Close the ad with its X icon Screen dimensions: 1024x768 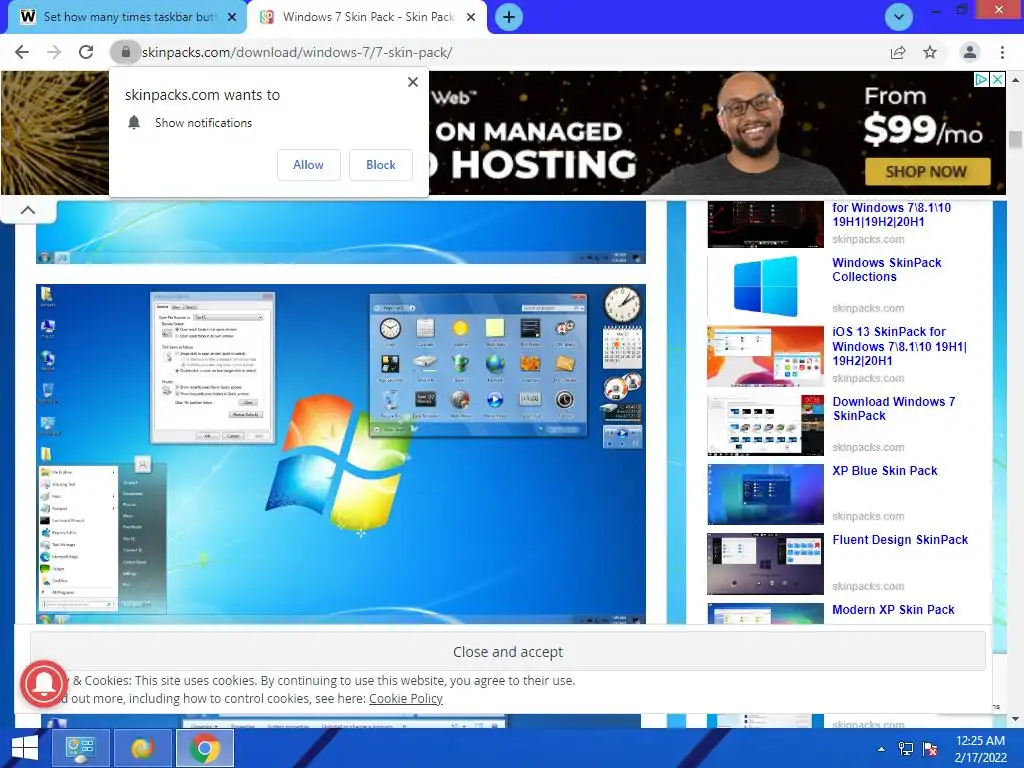click(997, 80)
